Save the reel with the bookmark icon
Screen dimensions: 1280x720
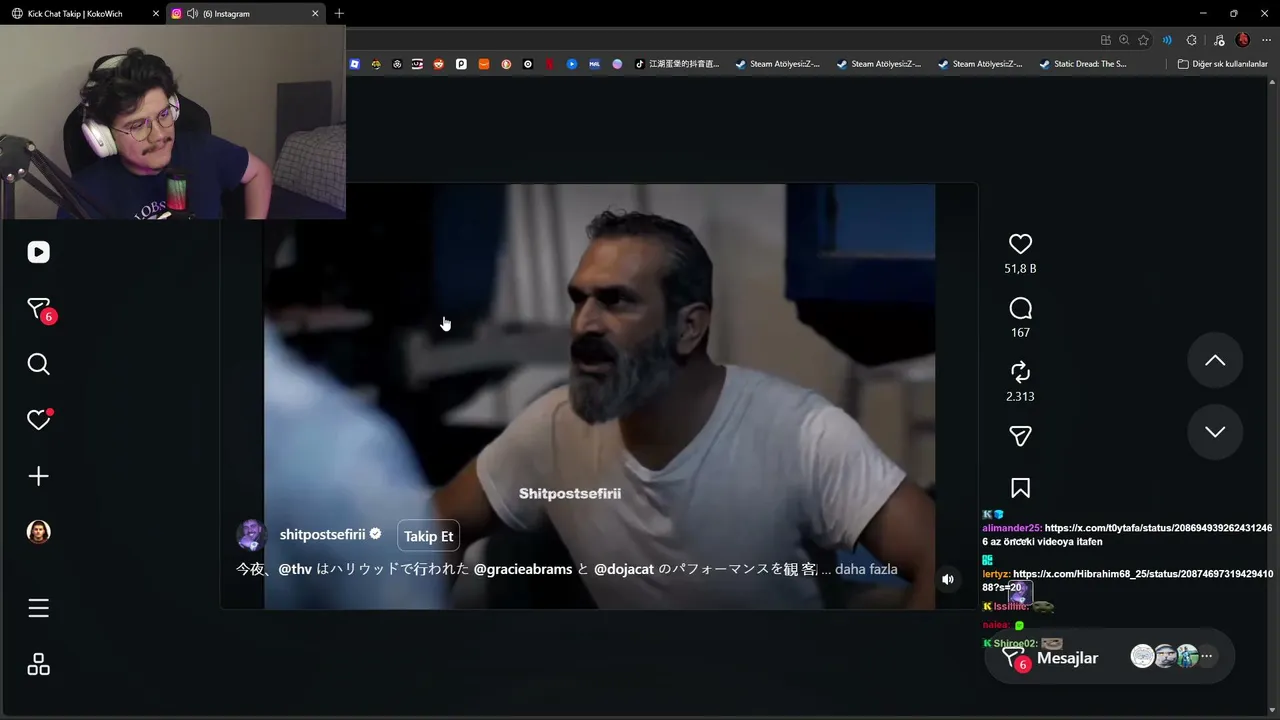coord(1020,488)
